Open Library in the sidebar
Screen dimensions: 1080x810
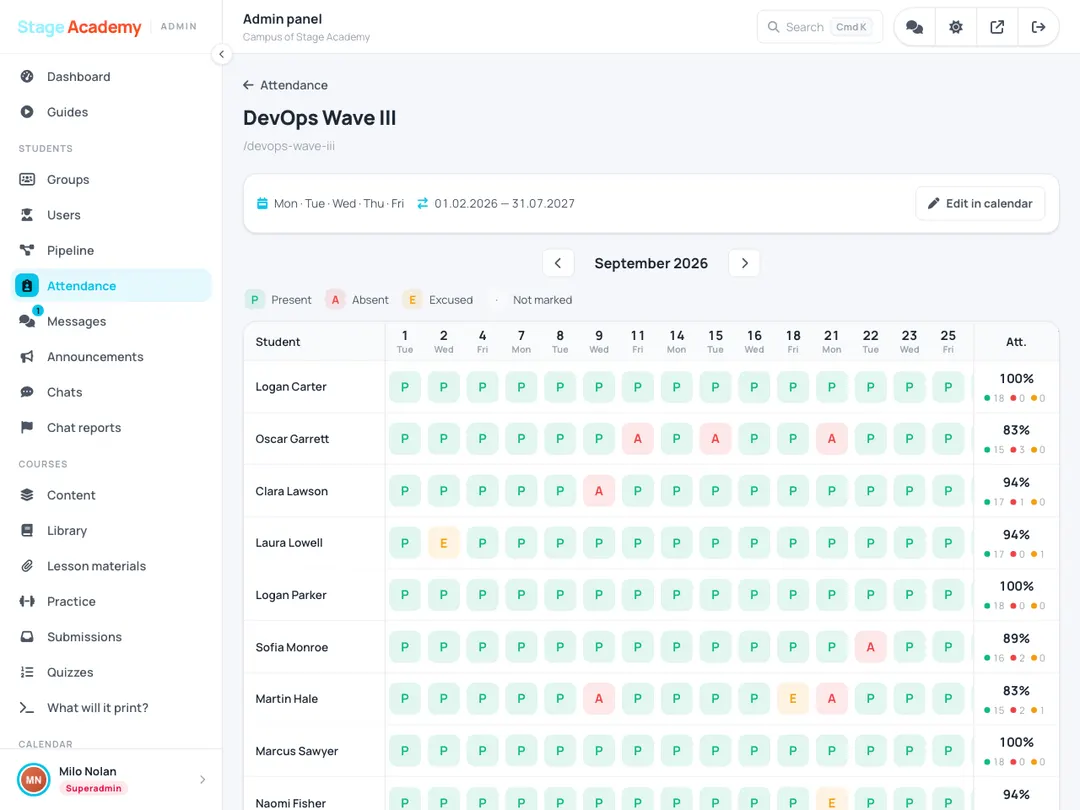[x=112, y=531]
